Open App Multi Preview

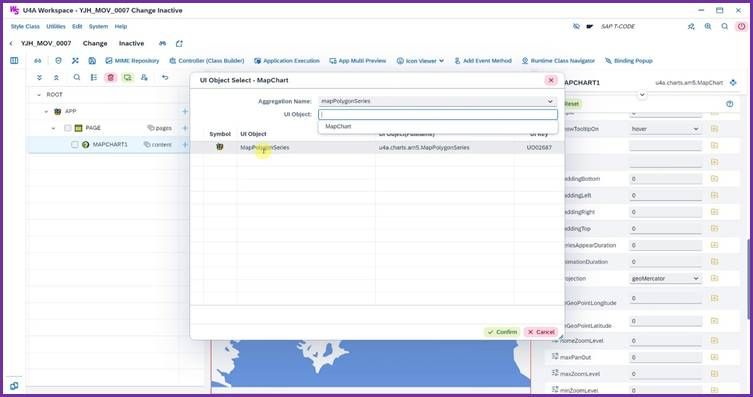pyautogui.click(x=358, y=61)
